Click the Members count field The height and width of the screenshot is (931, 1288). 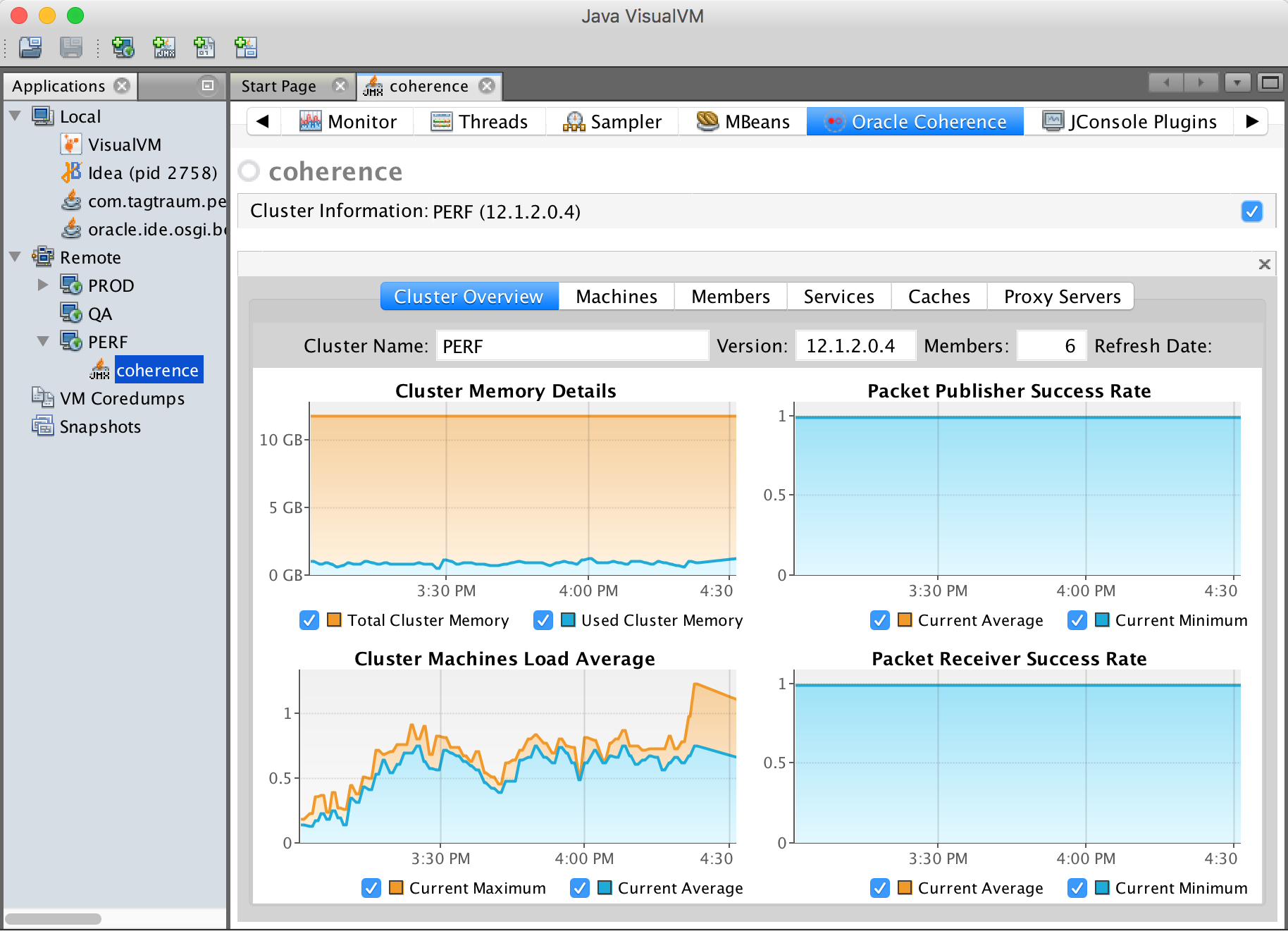point(1051,346)
